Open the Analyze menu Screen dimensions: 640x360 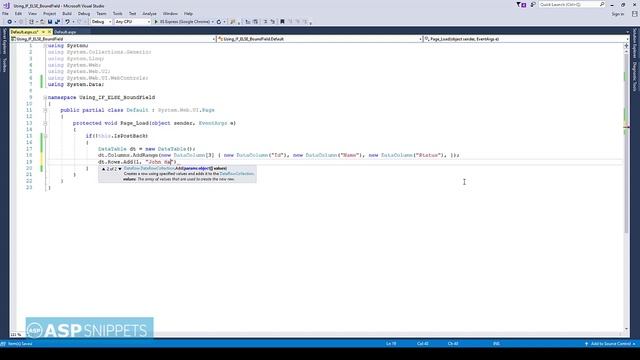[149, 13]
